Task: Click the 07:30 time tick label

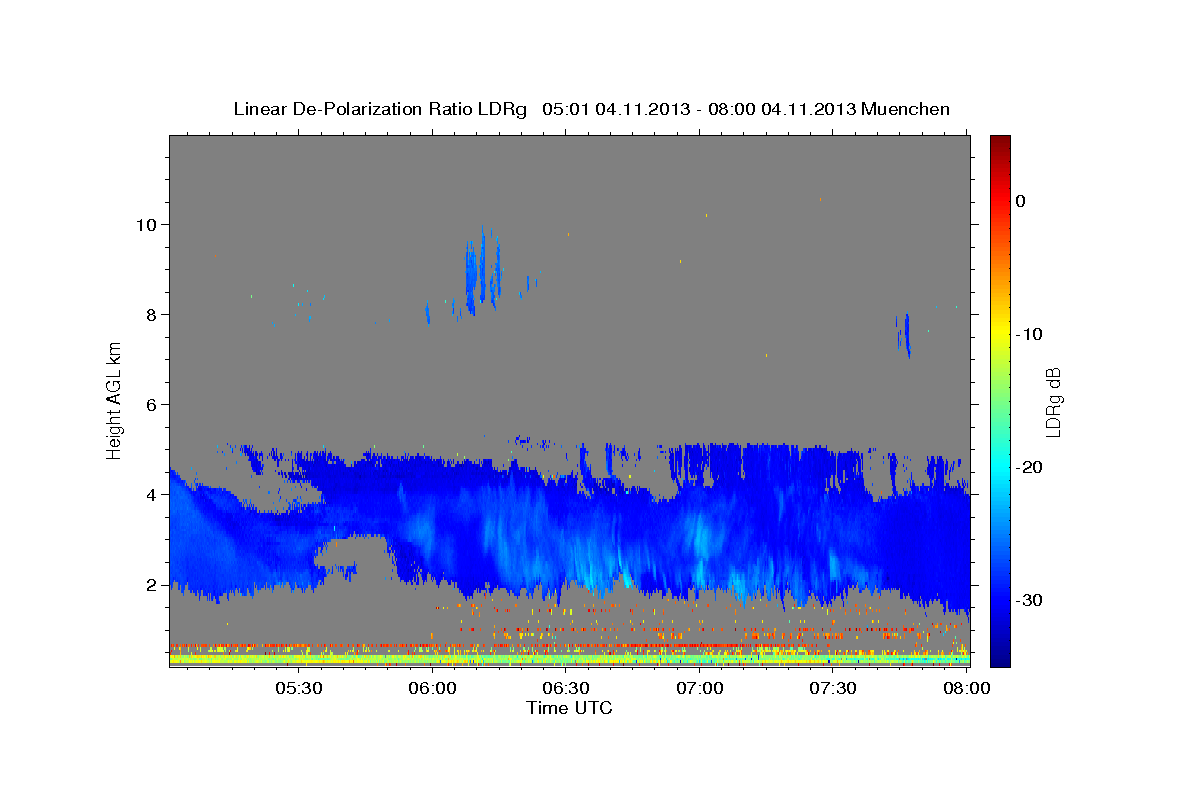Action: [833, 689]
